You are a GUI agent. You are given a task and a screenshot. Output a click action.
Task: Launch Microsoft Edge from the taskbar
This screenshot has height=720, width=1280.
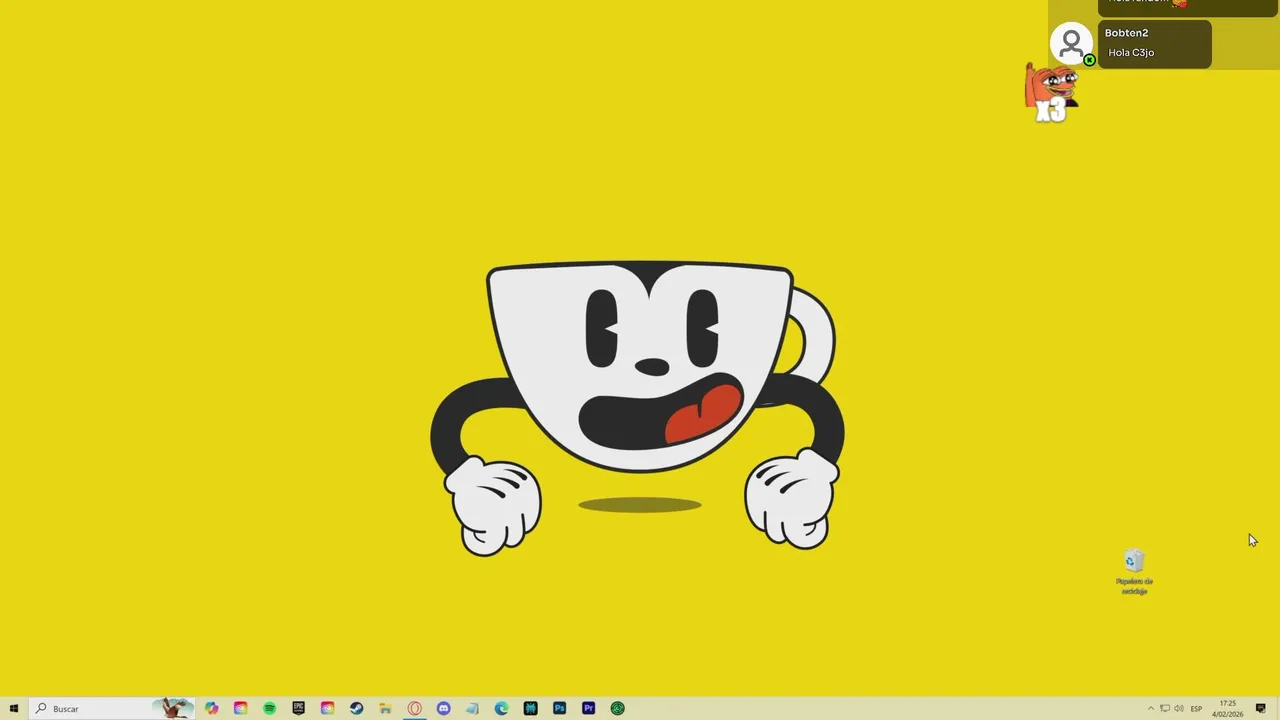click(x=501, y=708)
